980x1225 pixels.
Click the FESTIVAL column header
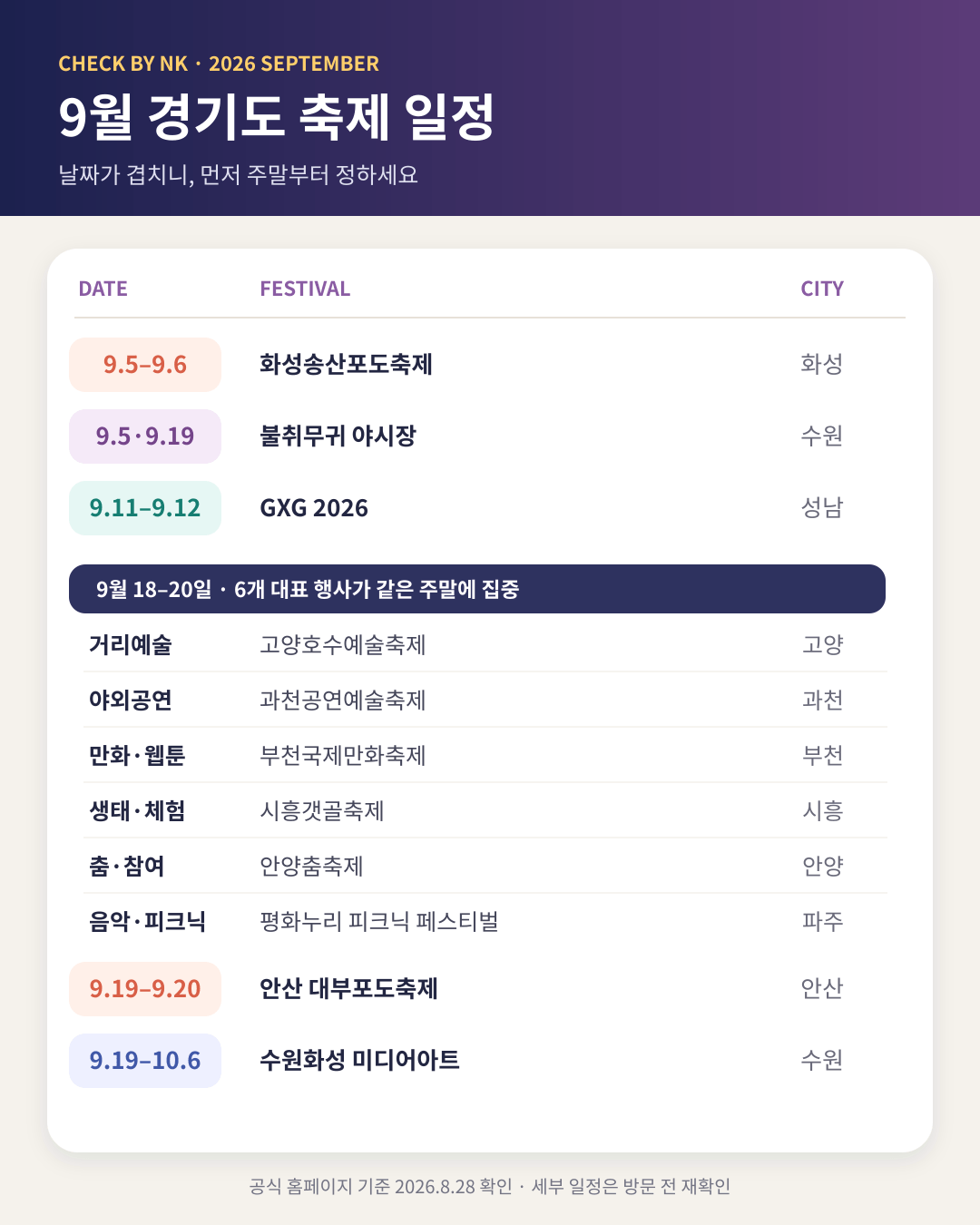pyautogui.click(x=305, y=289)
